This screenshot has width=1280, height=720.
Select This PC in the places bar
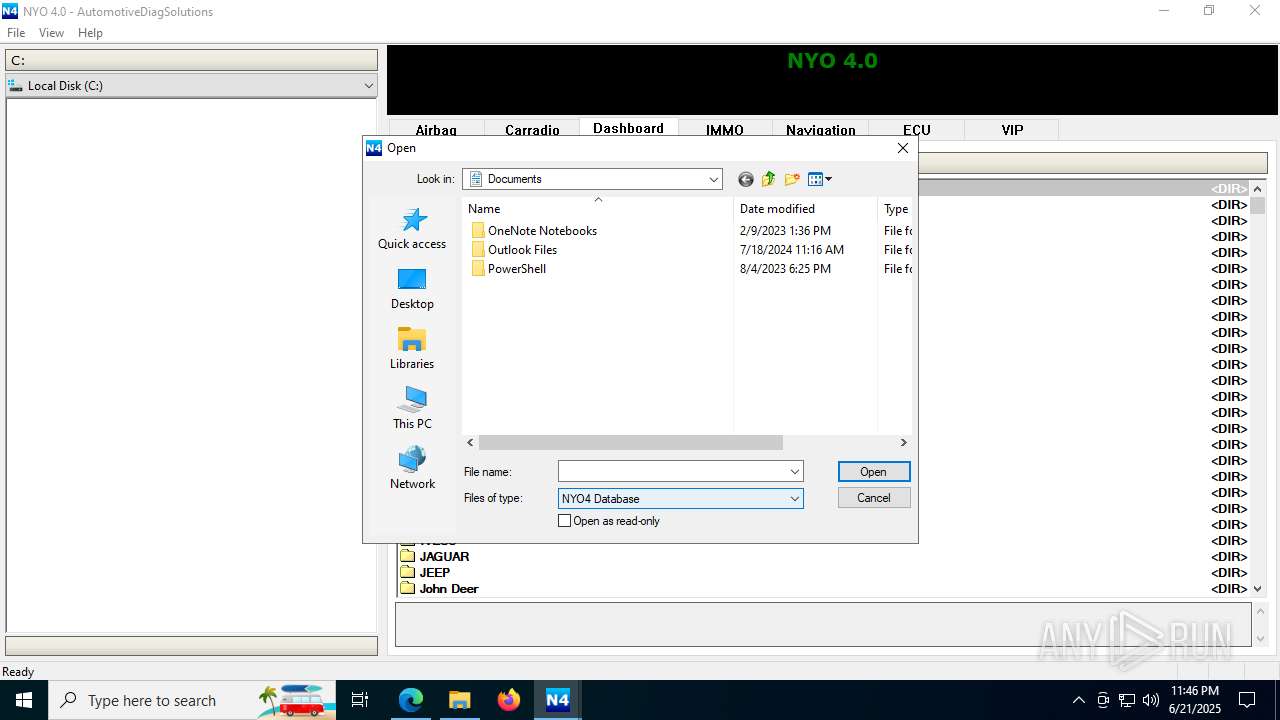tap(412, 409)
